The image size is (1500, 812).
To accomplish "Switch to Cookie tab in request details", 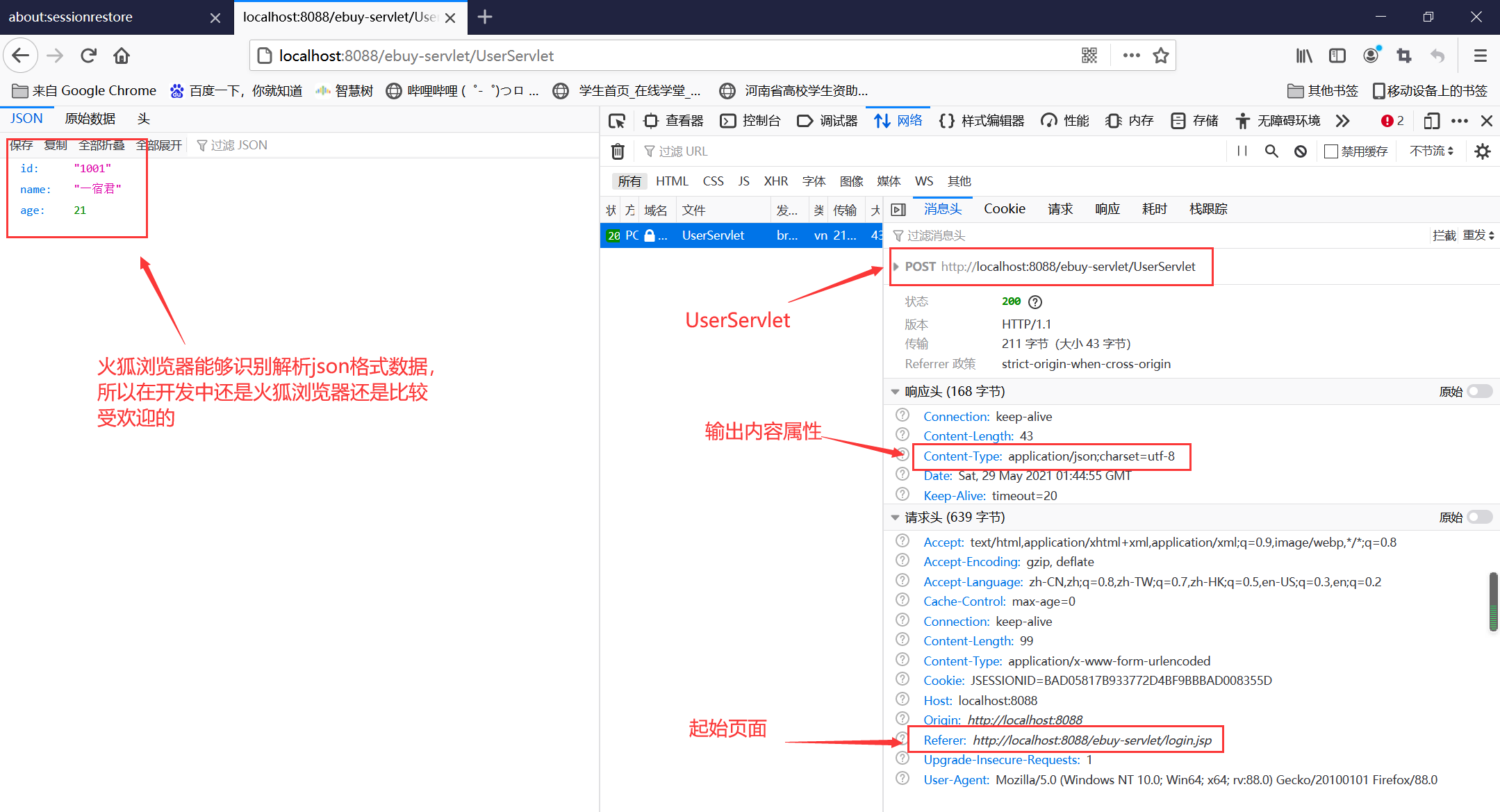I will (x=1005, y=209).
